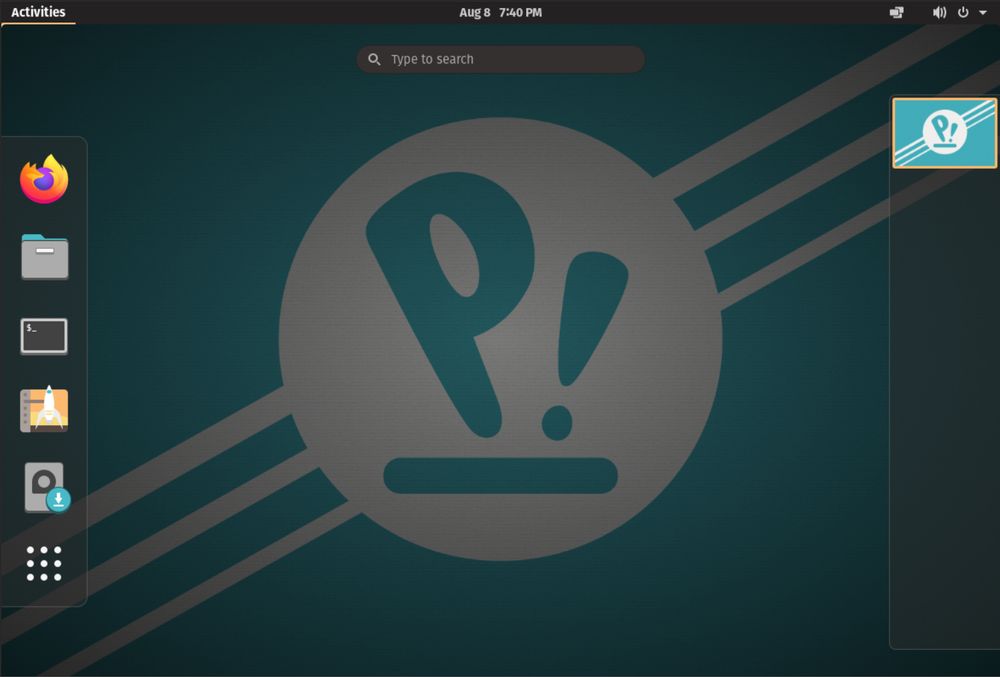Focus the Type to search field
1000x677 pixels.
501,59
